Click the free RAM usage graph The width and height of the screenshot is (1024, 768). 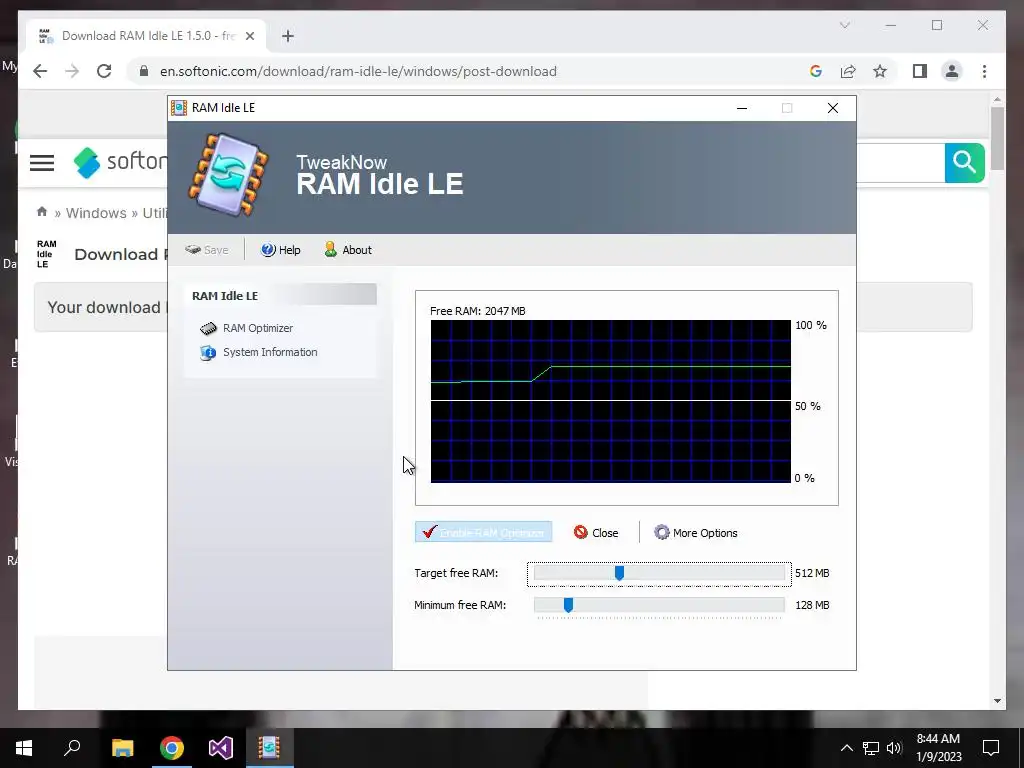click(611, 401)
